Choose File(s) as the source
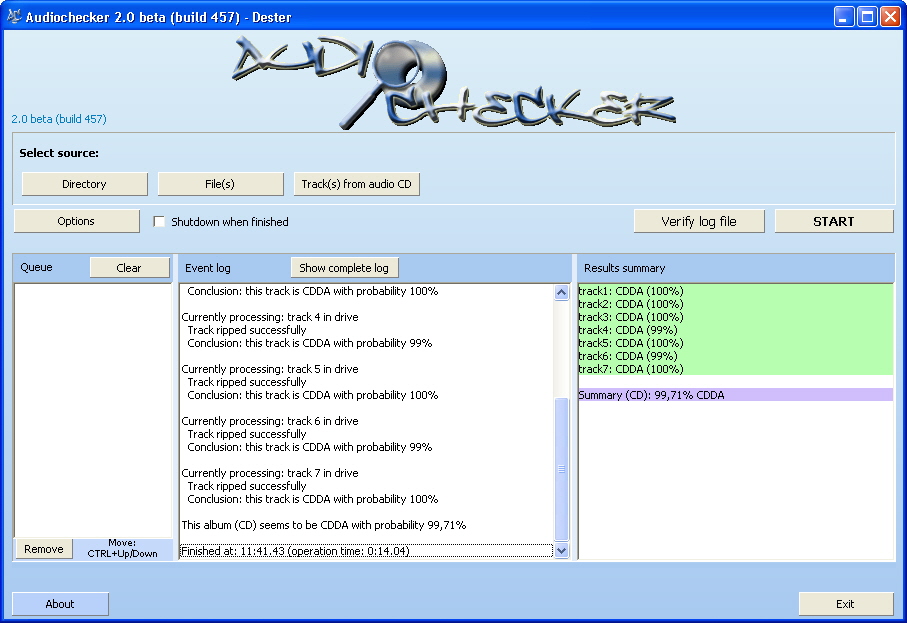The image size is (907, 623). click(x=220, y=184)
